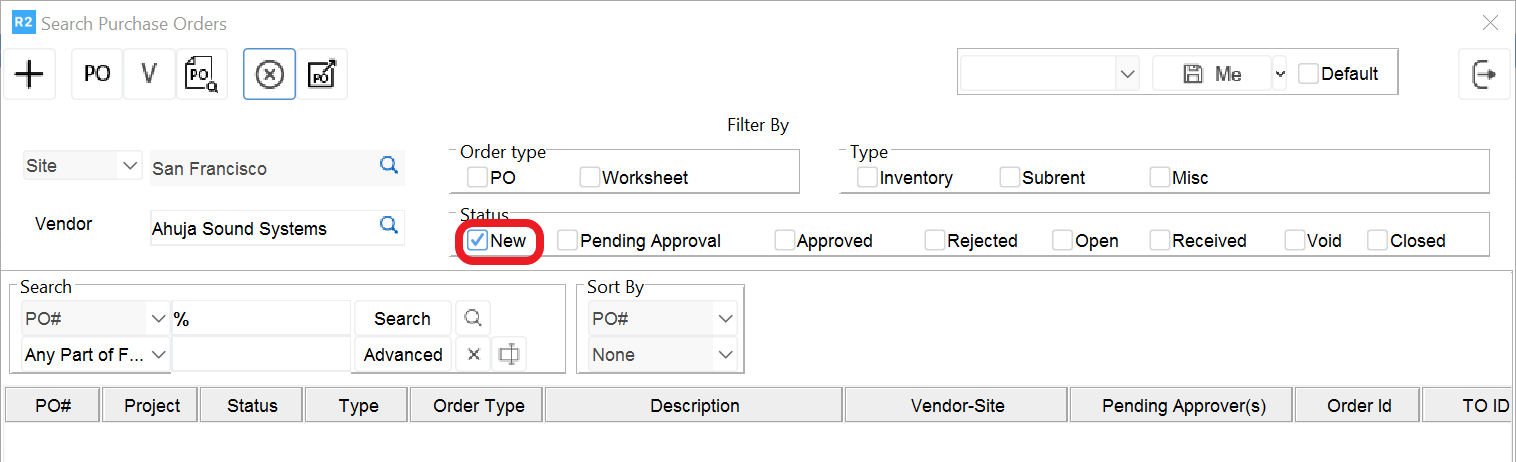Expand the Sort By PO# dropdown
Screen dimensions: 1516x462
click(x=725, y=319)
